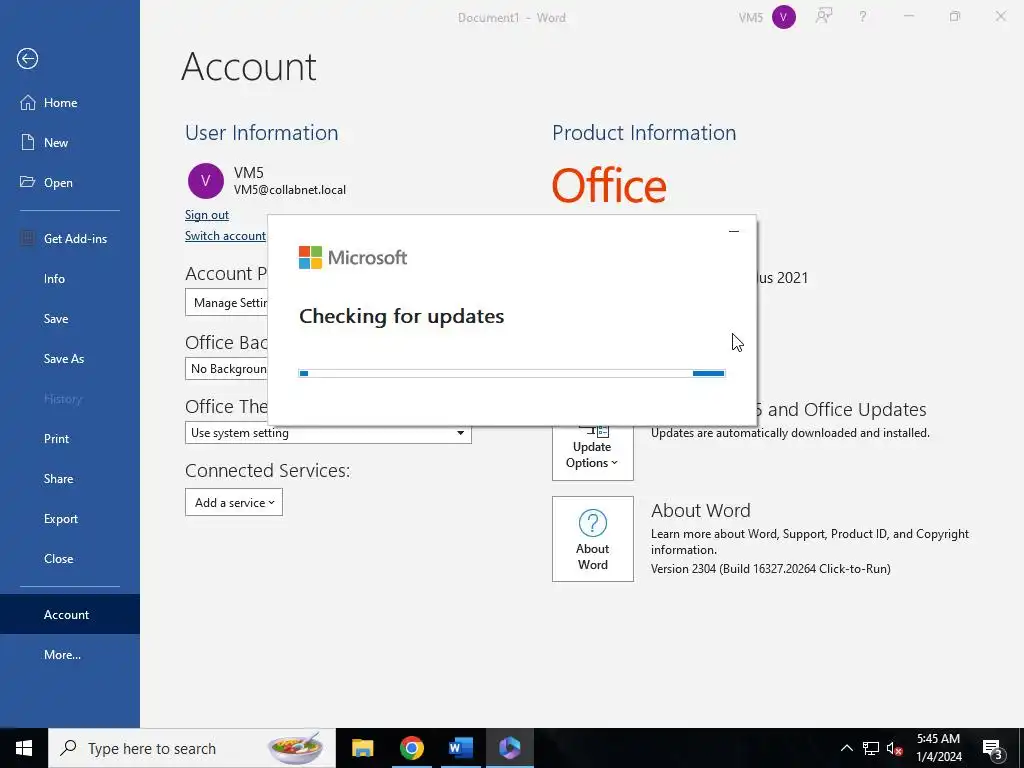Open the Office Background dropdown
Screen dimensions: 1024x768
[227, 369]
